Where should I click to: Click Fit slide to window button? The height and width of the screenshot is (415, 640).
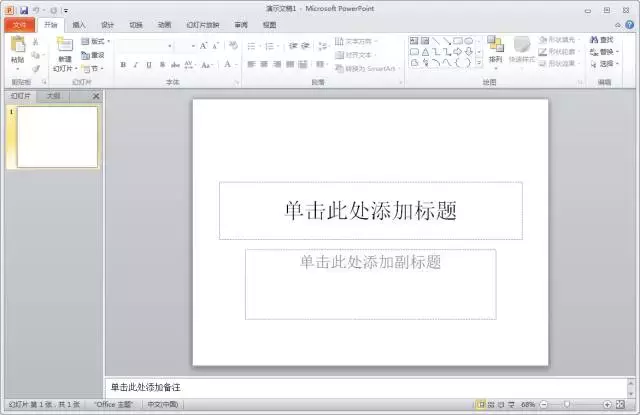pos(620,404)
